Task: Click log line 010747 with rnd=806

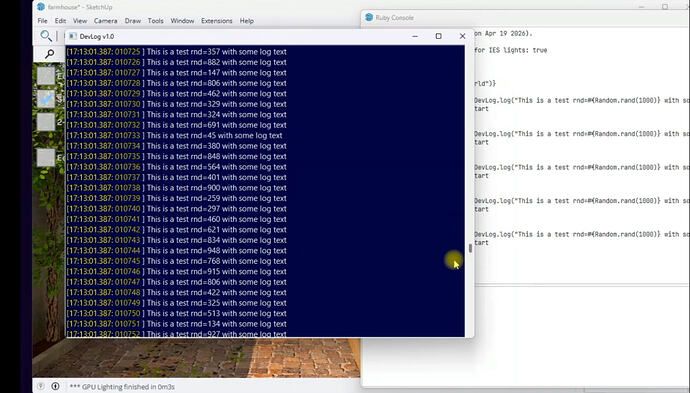Action: tap(176, 282)
